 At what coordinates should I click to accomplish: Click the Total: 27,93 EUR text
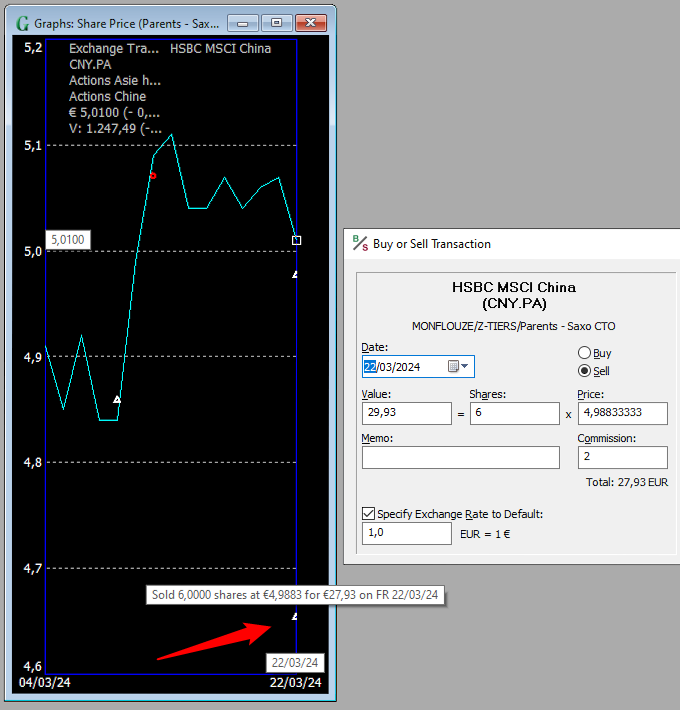tap(627, 482)
